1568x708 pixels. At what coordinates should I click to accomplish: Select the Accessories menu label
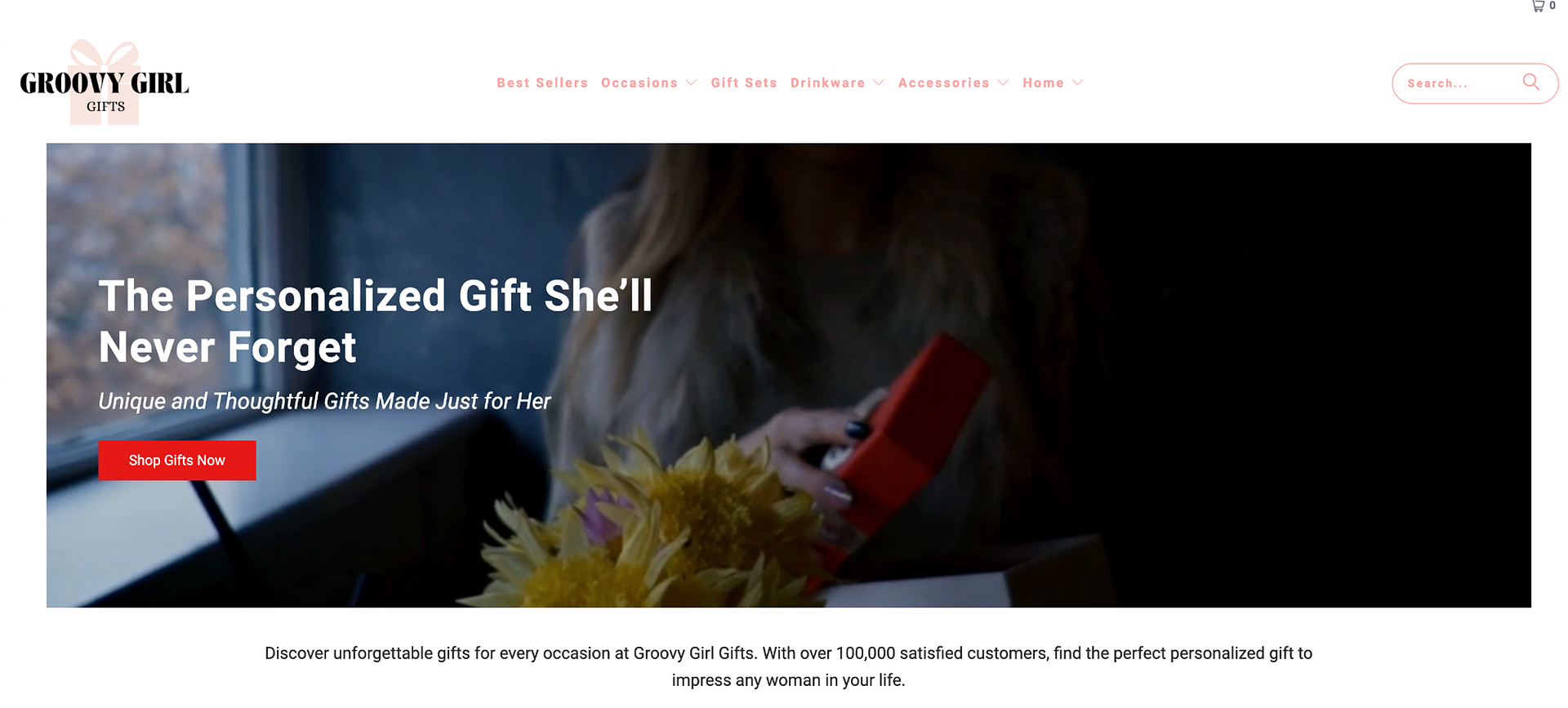(x=943, y=83)
